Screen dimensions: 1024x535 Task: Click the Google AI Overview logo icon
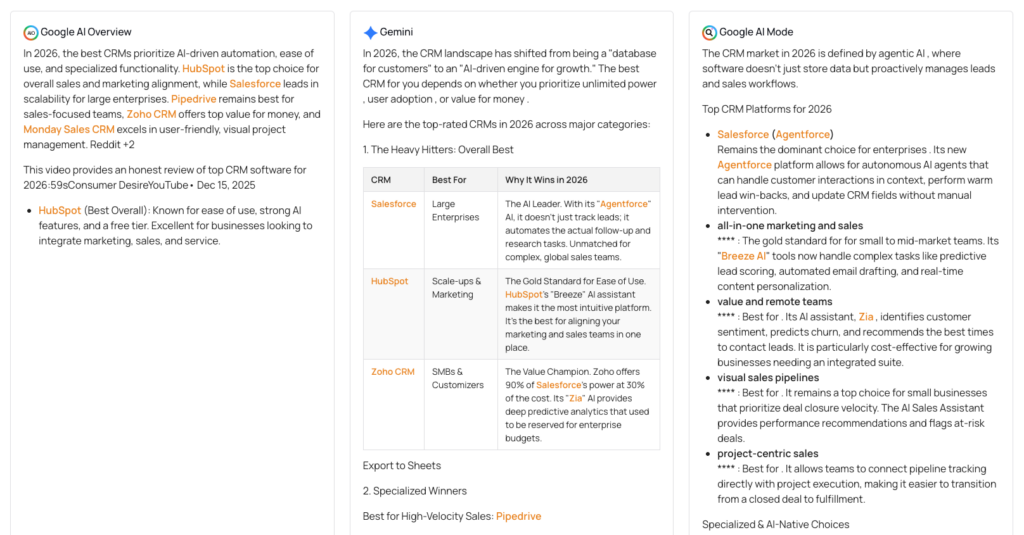pyautogui.click(x=31, y=32)
